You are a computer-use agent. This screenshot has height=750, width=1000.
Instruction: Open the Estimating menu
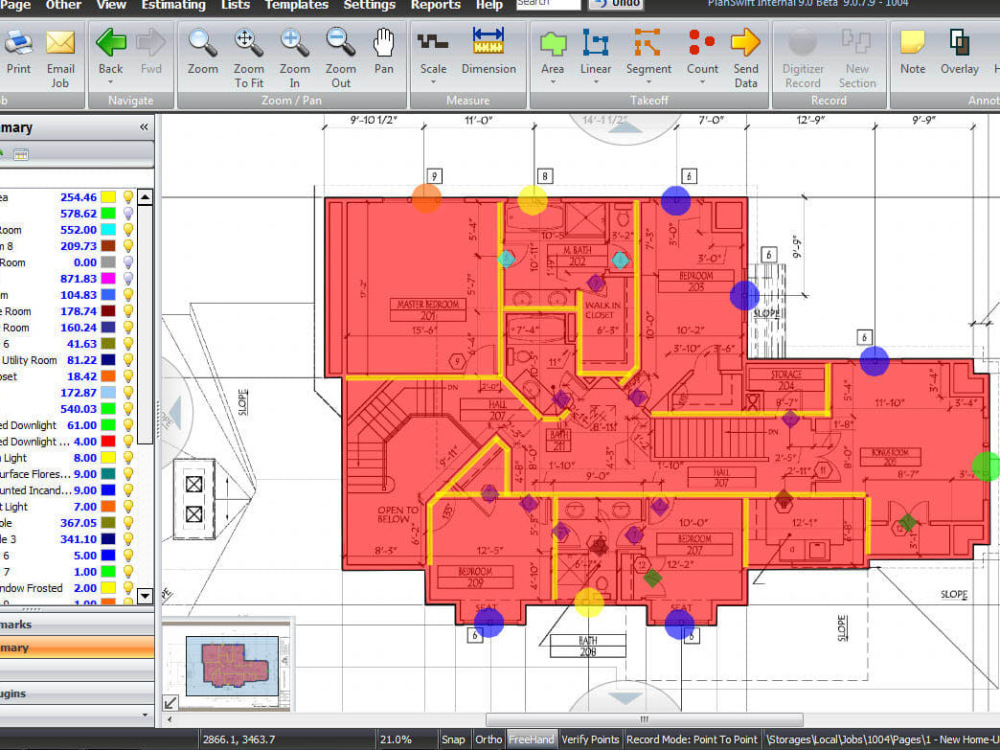click(x=173, y=4)
